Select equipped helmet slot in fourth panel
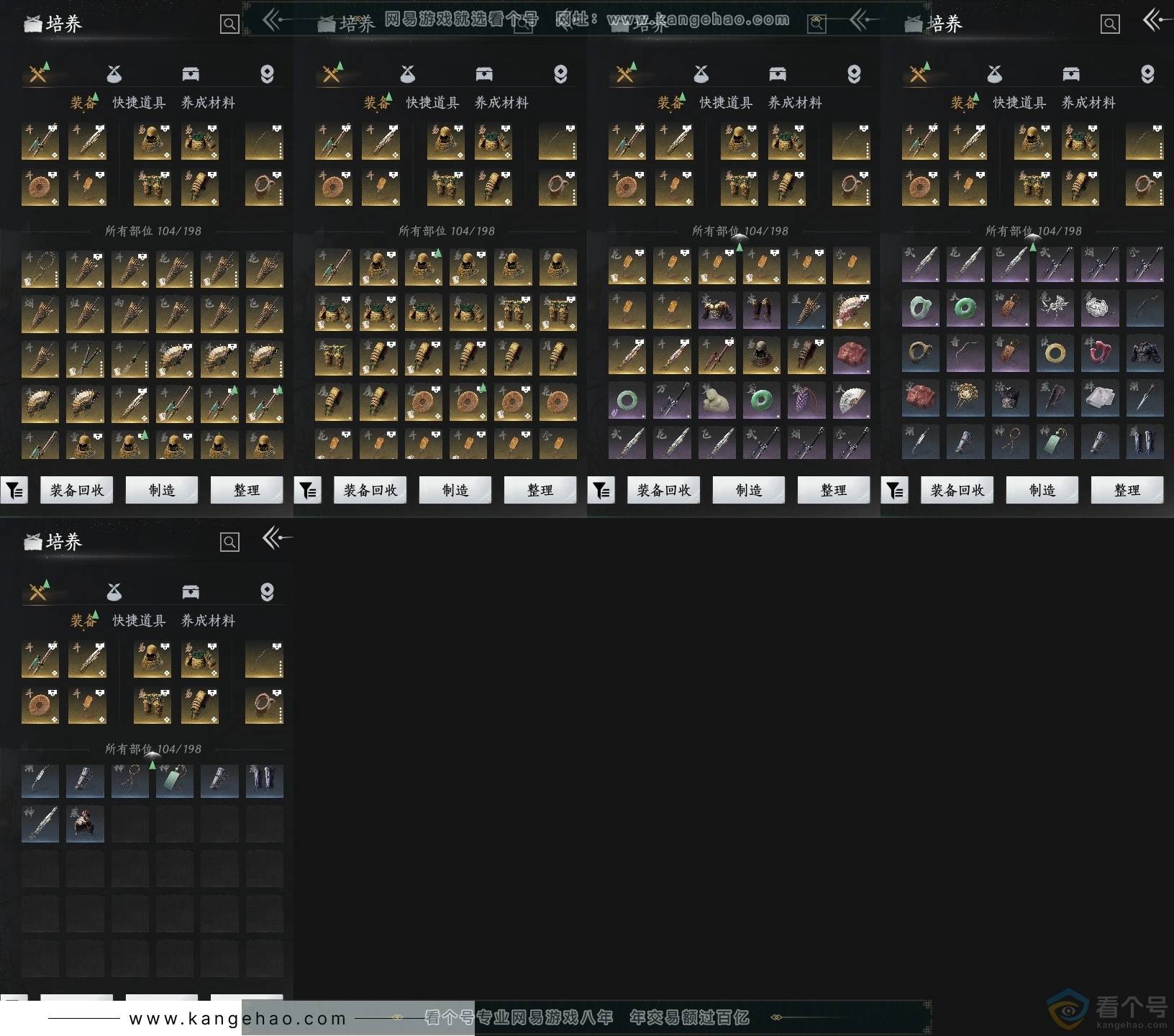Image resolution: width=1174 pixels, height=1036 pixels. point(1033,142)
